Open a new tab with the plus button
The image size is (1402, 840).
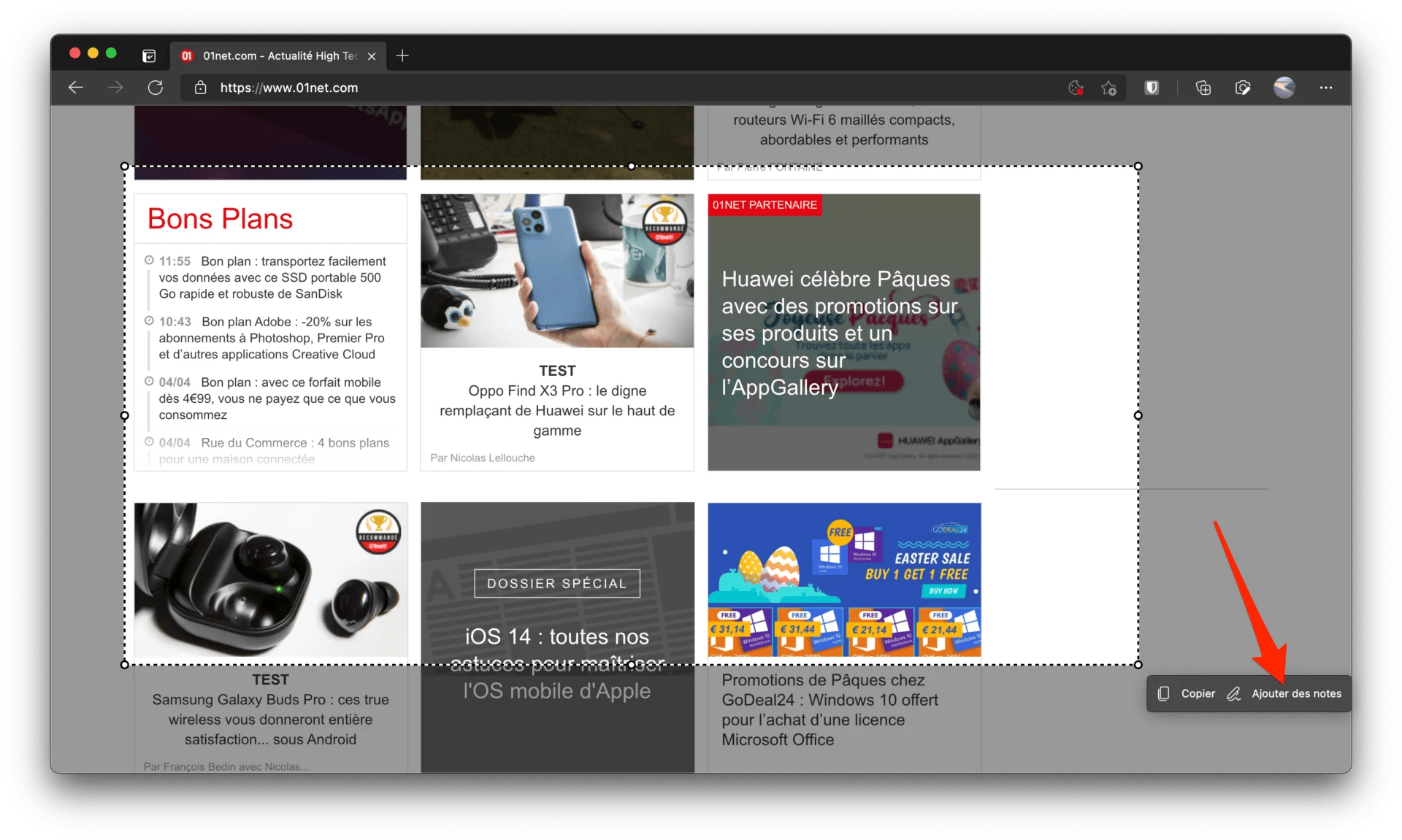(x=402, y=55)
